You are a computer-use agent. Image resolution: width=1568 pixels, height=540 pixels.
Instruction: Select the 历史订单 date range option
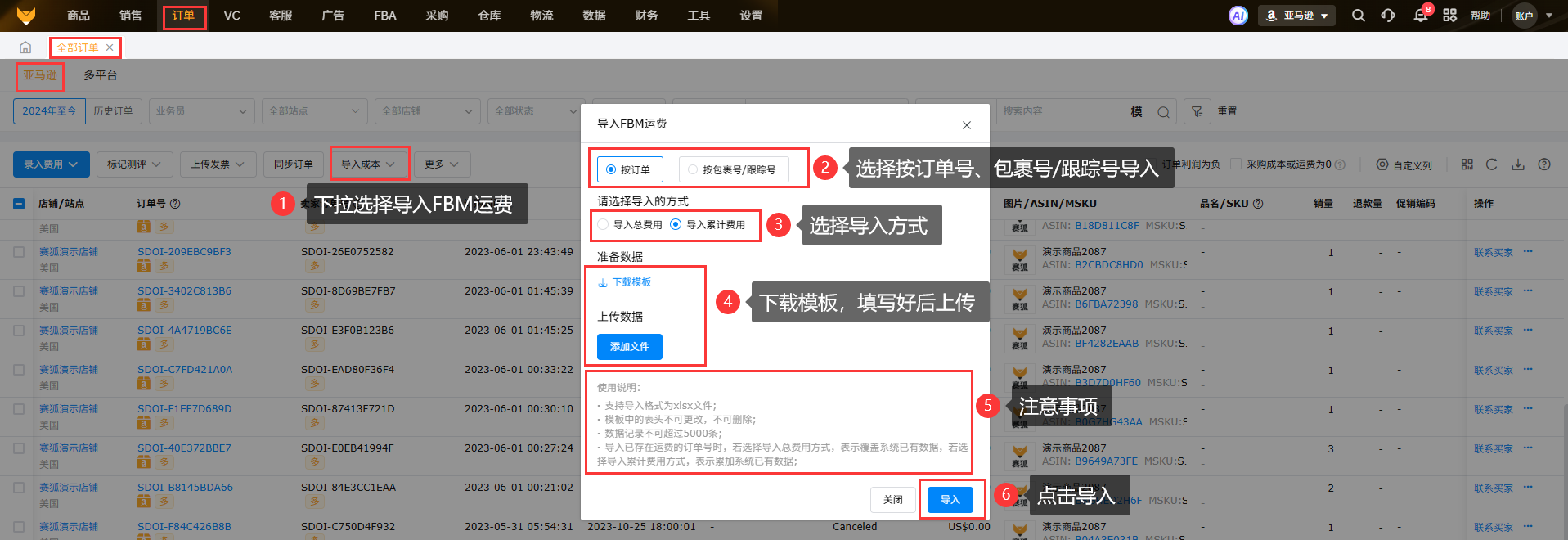tap(113, 111)
